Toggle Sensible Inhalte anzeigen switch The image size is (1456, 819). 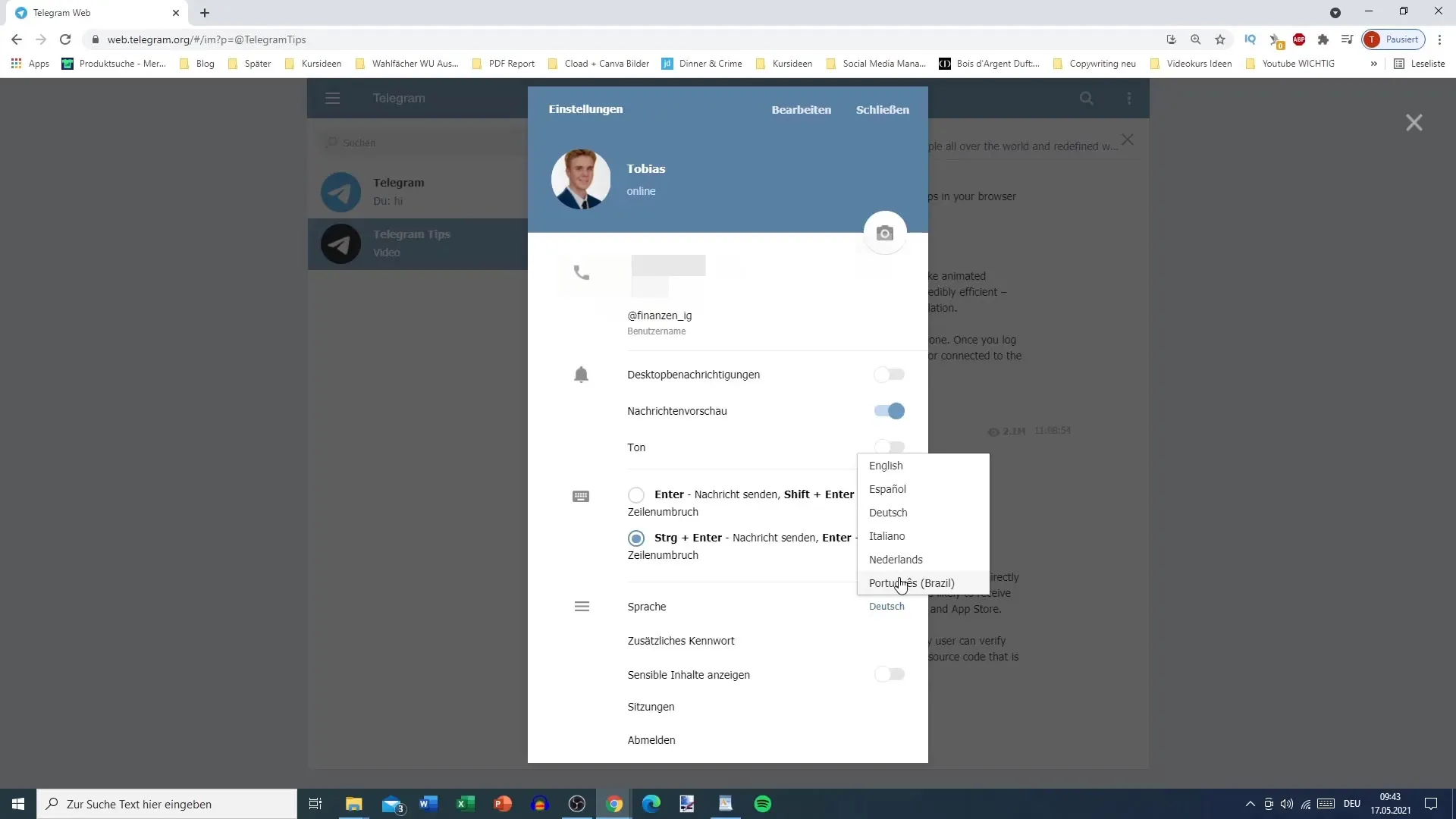889,674
